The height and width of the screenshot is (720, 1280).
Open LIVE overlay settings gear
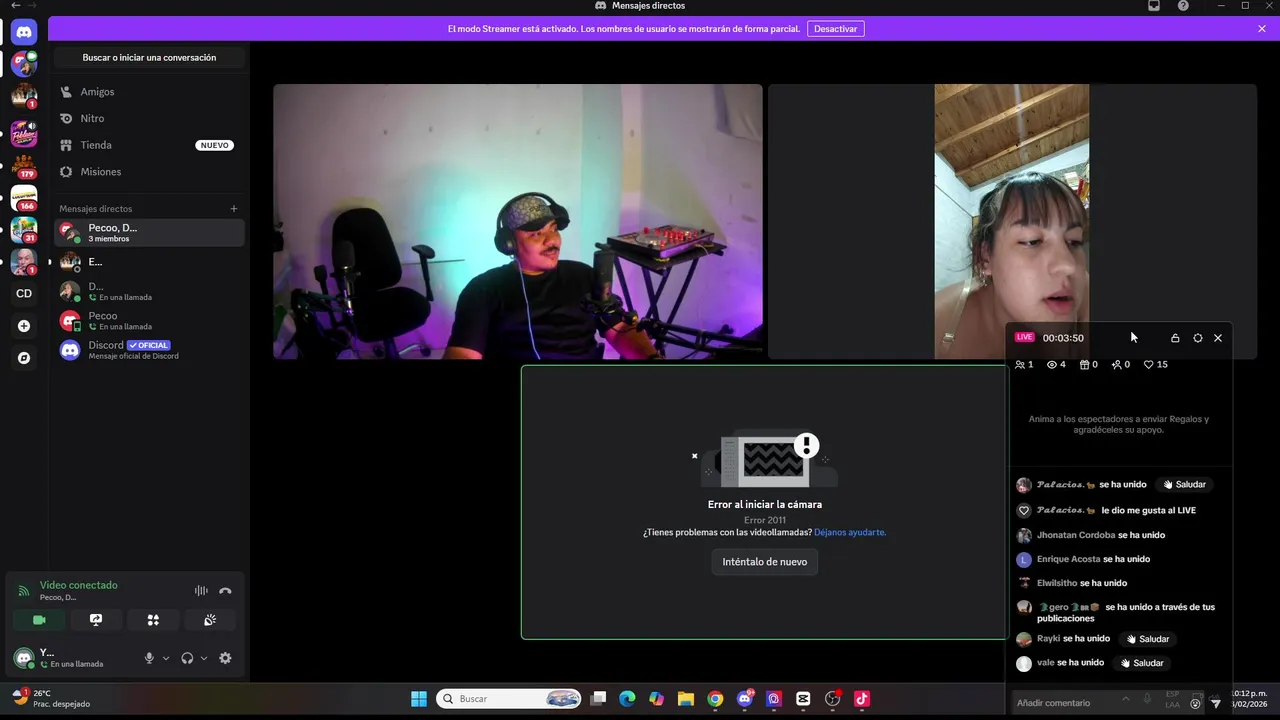[1198, 338]
